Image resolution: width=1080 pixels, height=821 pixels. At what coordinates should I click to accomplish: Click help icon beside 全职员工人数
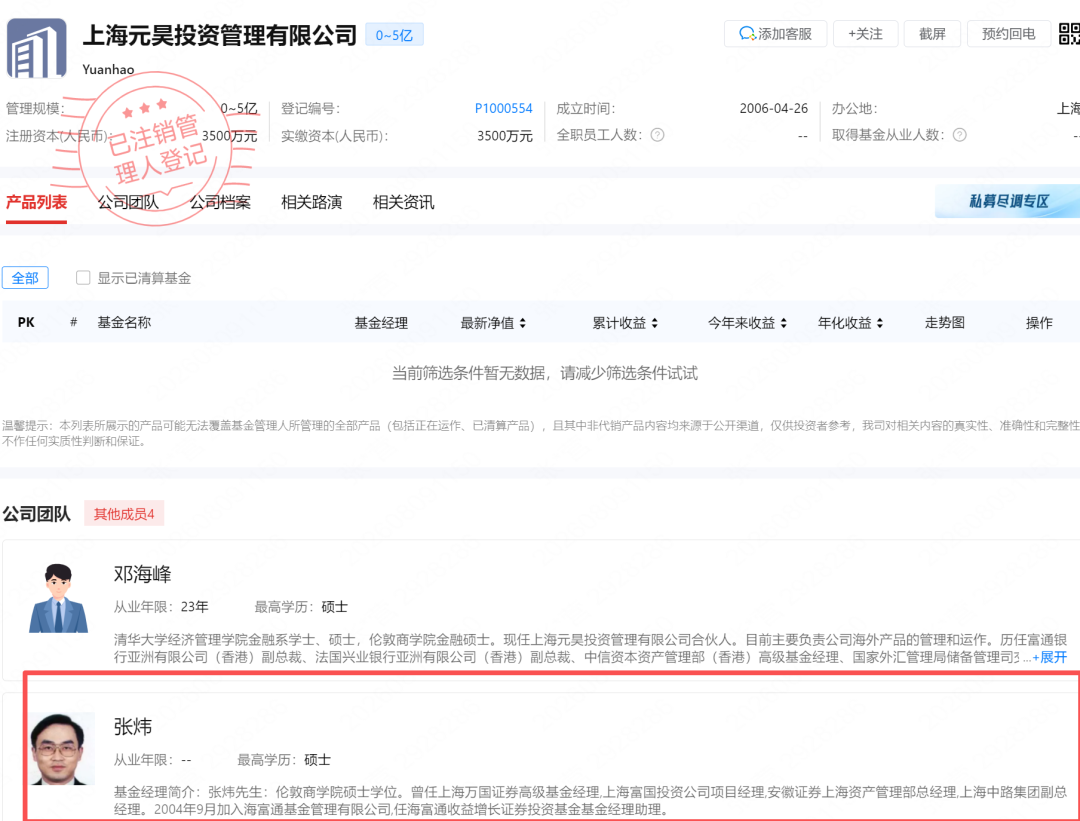(x=658, y=135)
